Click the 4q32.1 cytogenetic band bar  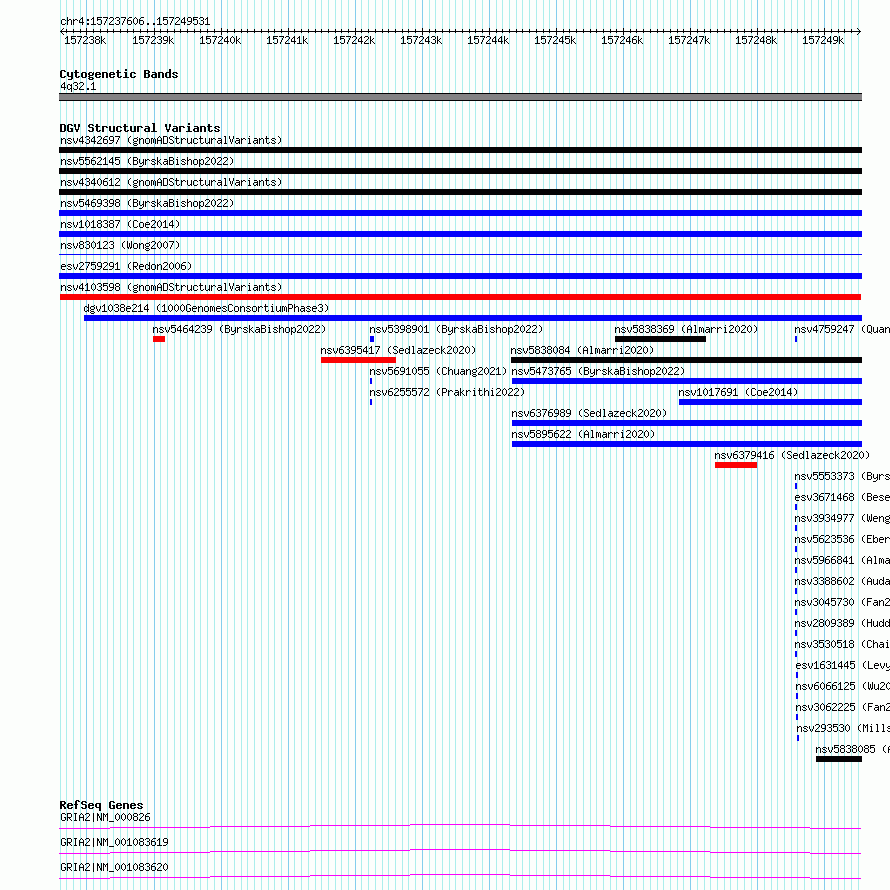(460, 97)
